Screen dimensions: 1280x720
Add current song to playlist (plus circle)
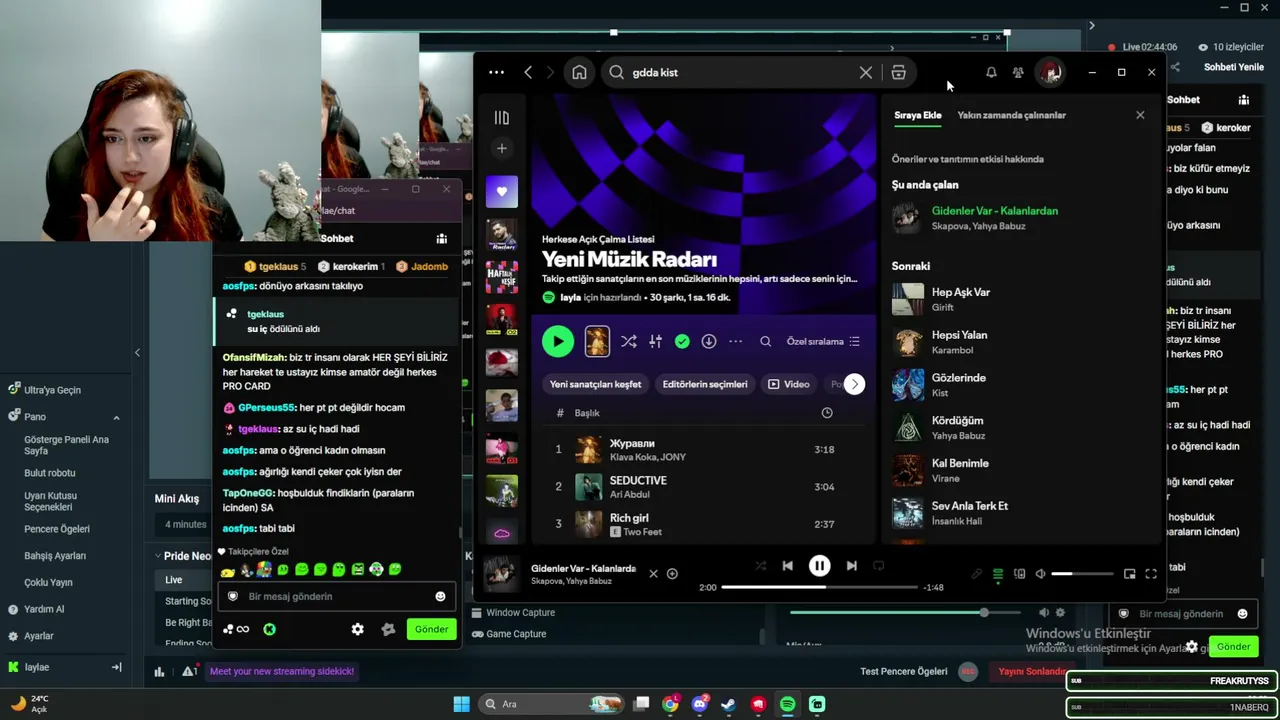tap(672, 573)
